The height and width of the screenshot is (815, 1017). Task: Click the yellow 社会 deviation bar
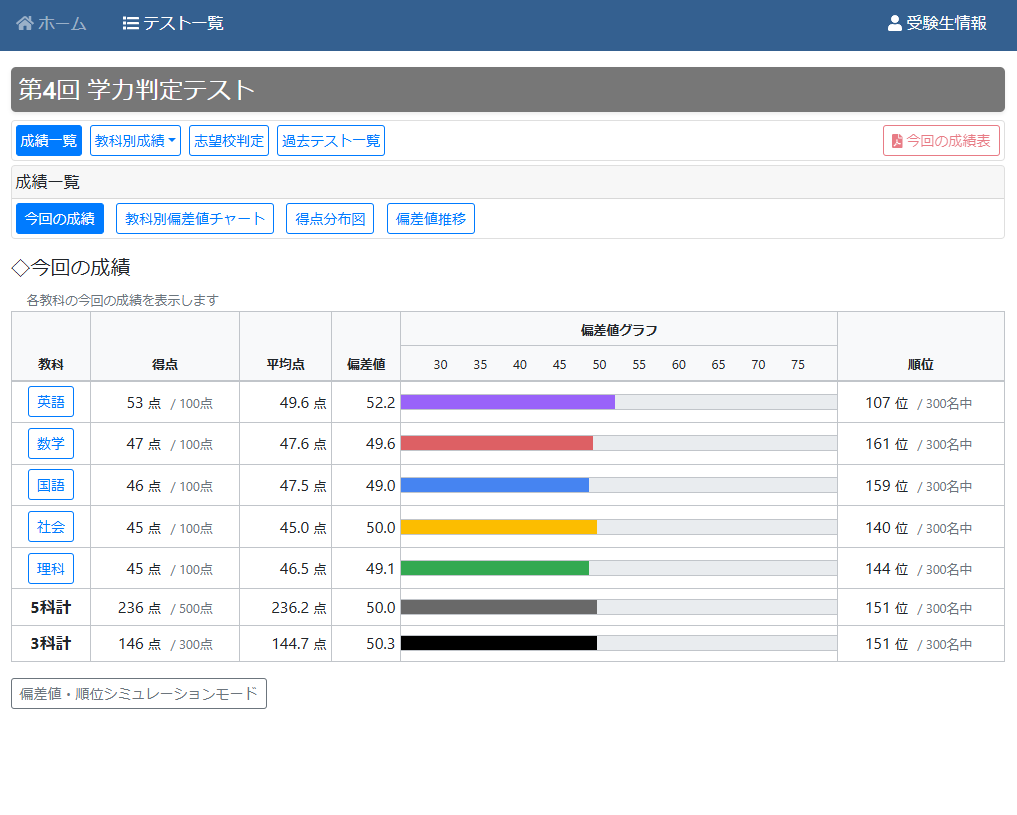[x=499, y=526]
